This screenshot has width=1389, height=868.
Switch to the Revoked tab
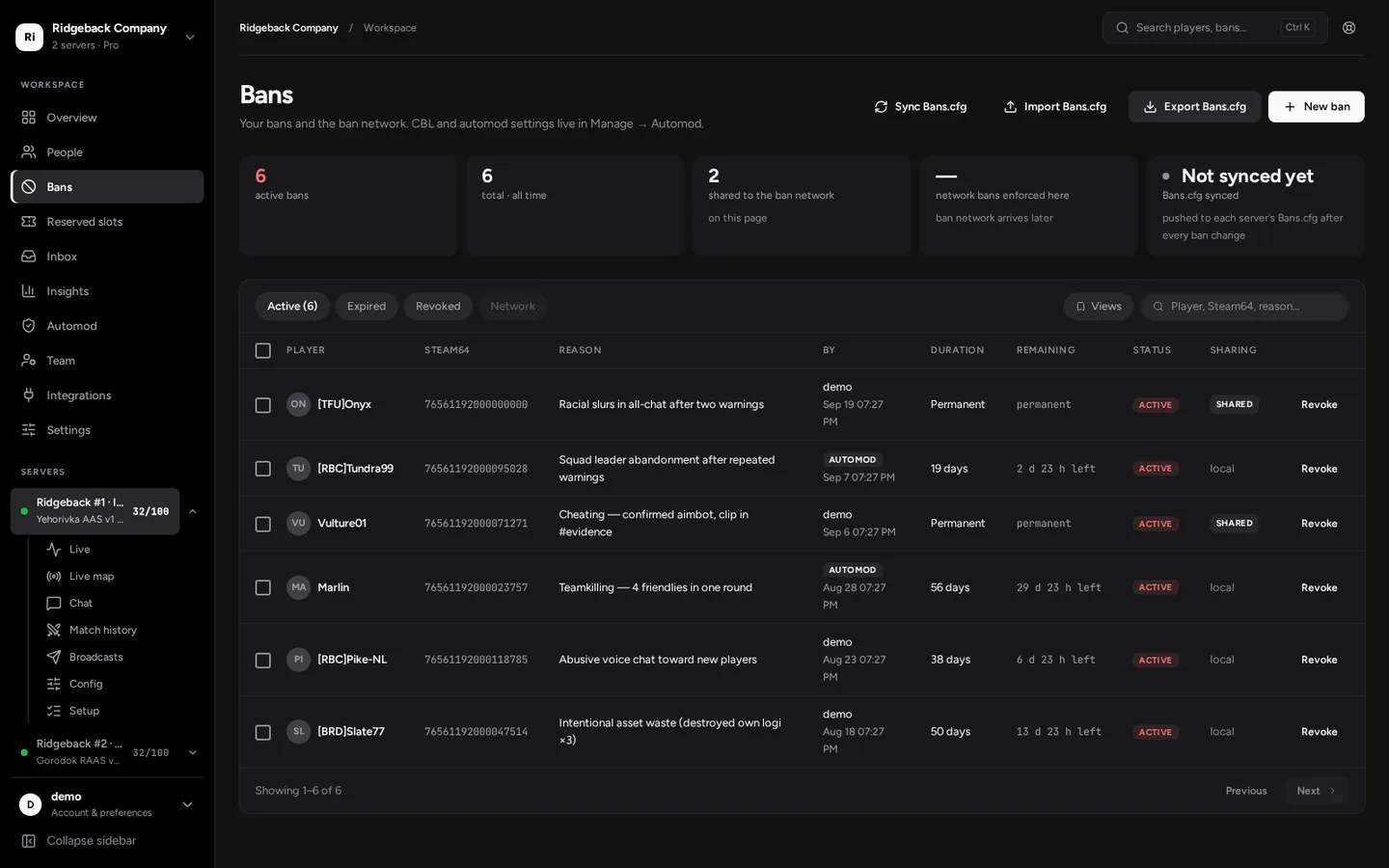pyautogui.click(x=438, y=307)
